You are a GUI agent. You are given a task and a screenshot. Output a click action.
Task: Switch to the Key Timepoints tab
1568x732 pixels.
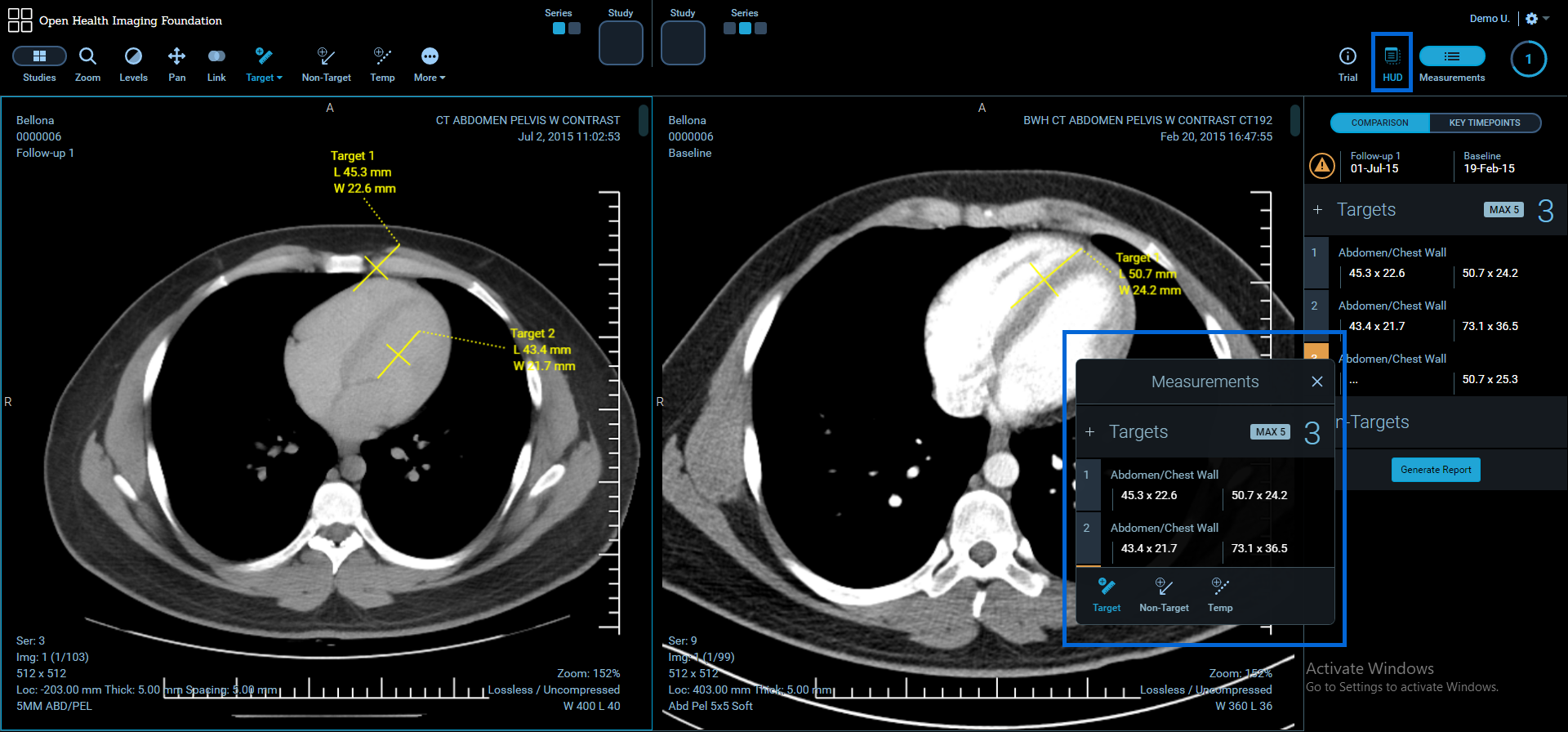[1484, 123]
